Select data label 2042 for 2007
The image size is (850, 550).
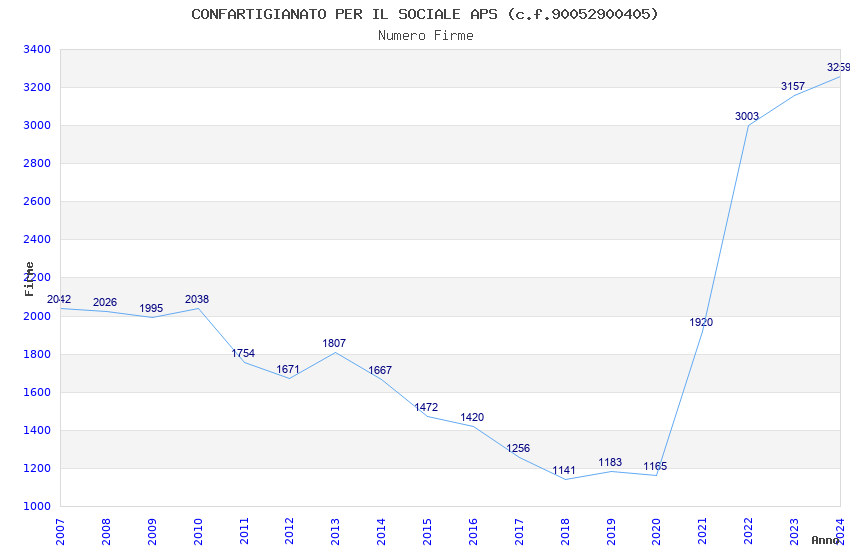coord(59,299)
